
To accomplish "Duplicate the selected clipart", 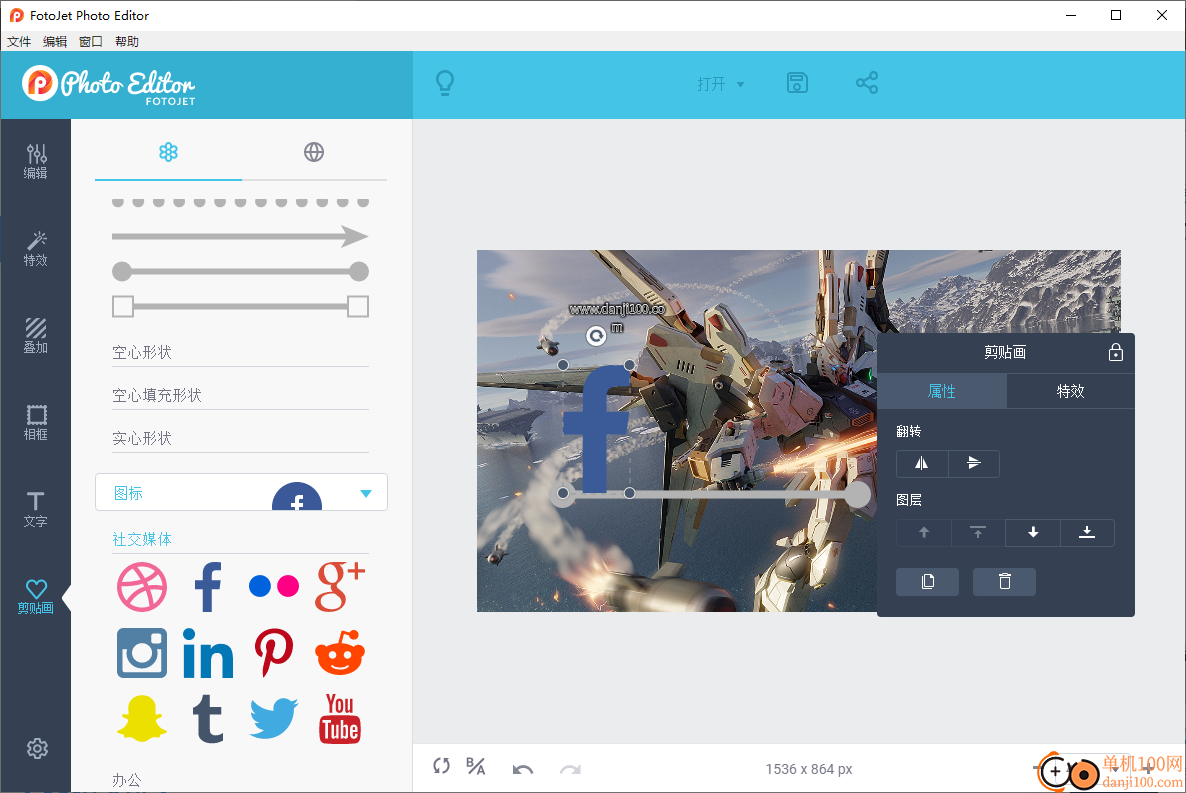I will 927,581.
